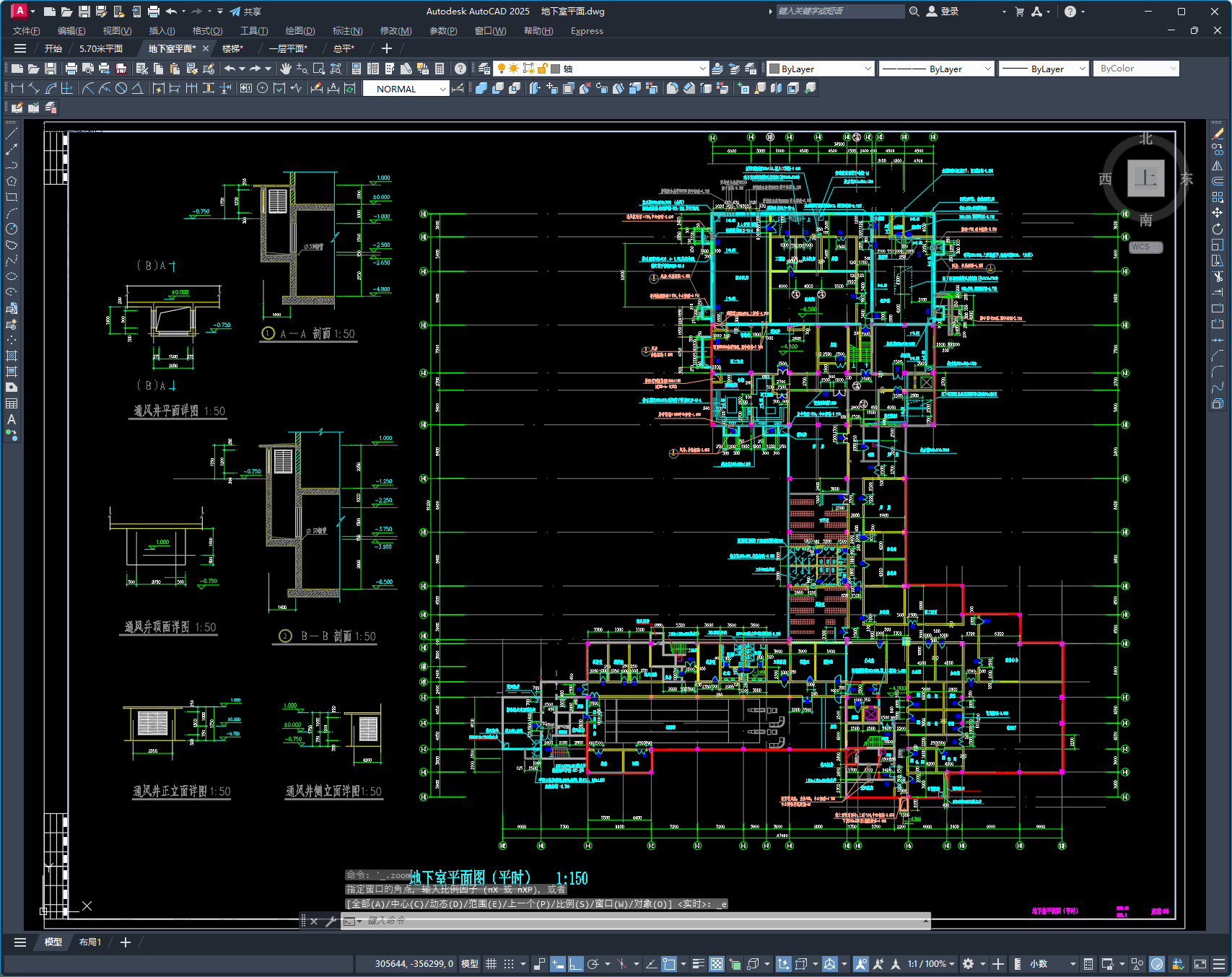Toggle Object Snap in status bar

pos(669,964)
